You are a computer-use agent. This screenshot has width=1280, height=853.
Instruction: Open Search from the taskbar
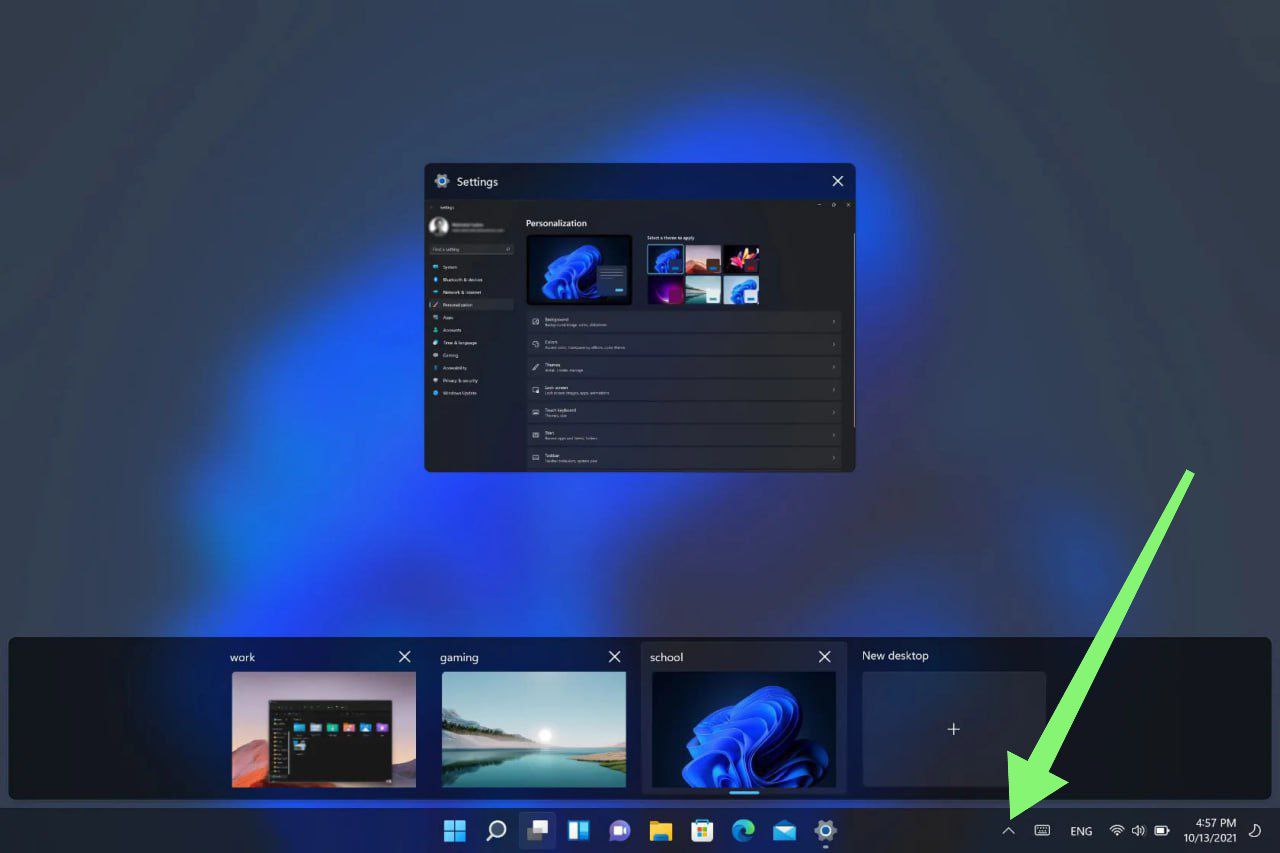tap(496, 831)
